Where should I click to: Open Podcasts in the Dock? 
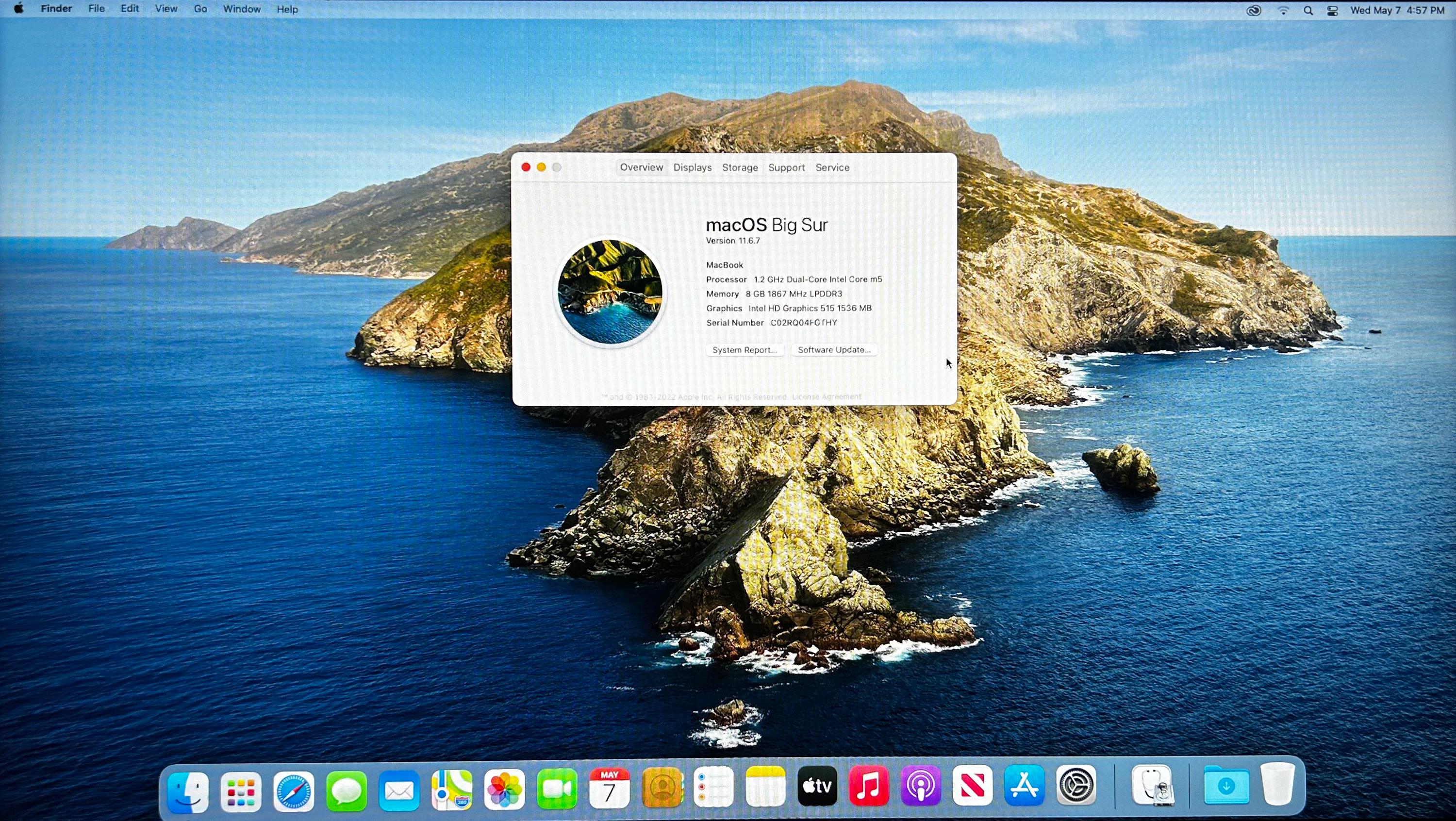point(921,786)
